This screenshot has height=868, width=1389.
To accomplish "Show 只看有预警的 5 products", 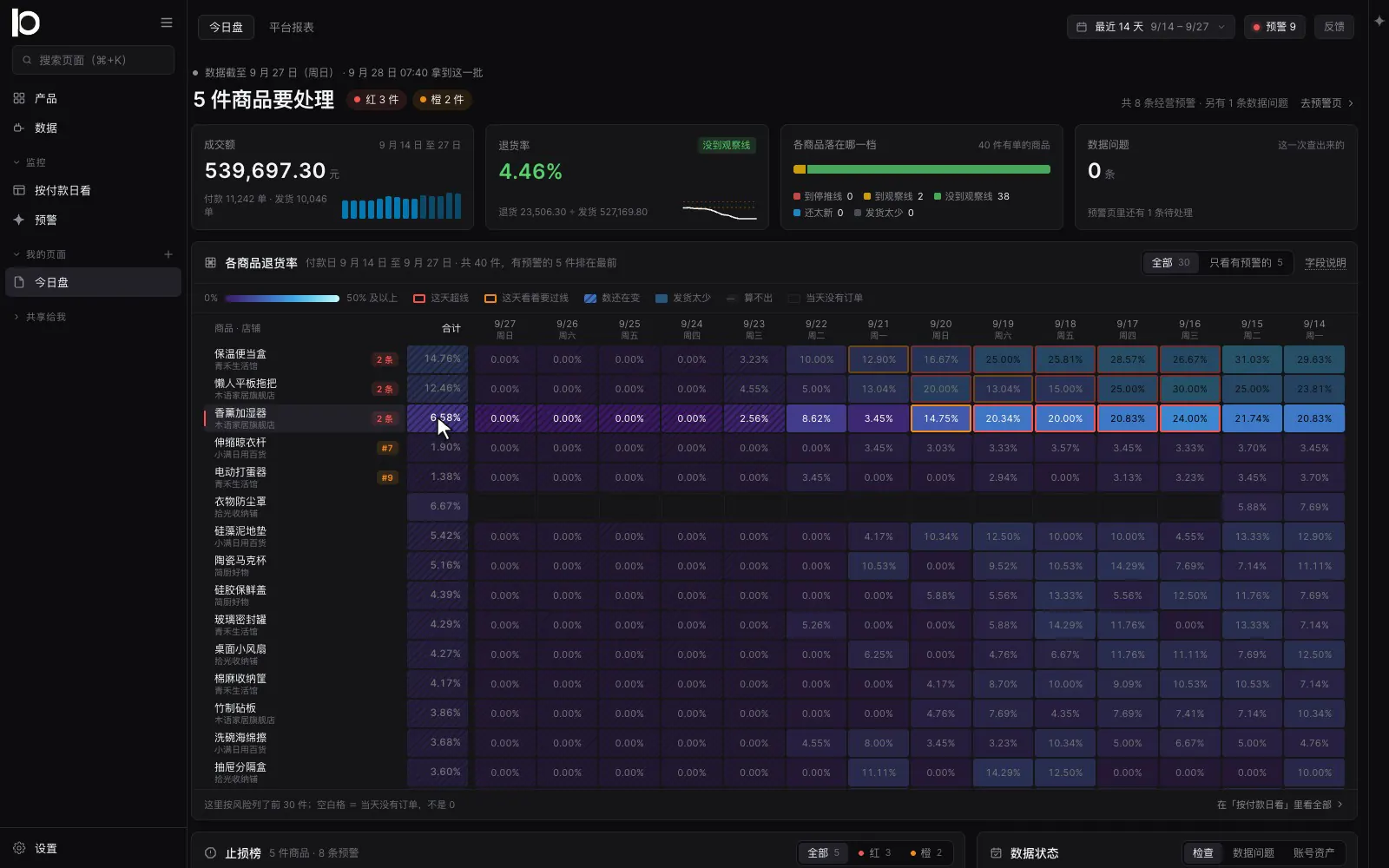I will tap(1246, 262).
